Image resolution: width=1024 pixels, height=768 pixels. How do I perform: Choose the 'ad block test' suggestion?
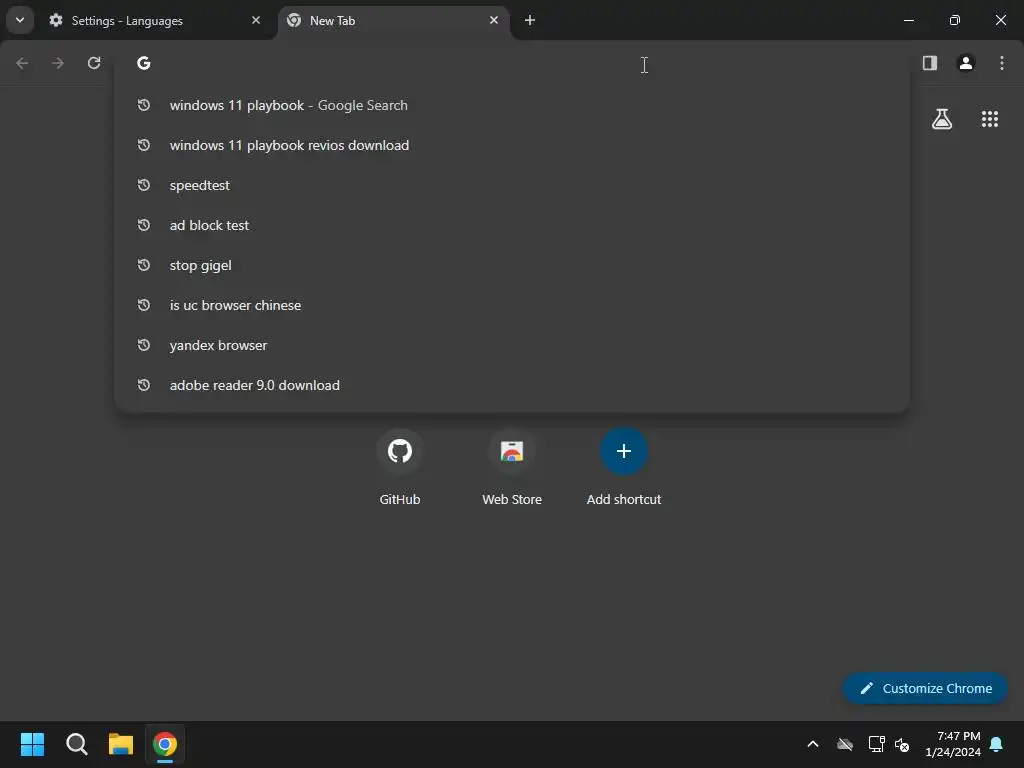[512, 225]
